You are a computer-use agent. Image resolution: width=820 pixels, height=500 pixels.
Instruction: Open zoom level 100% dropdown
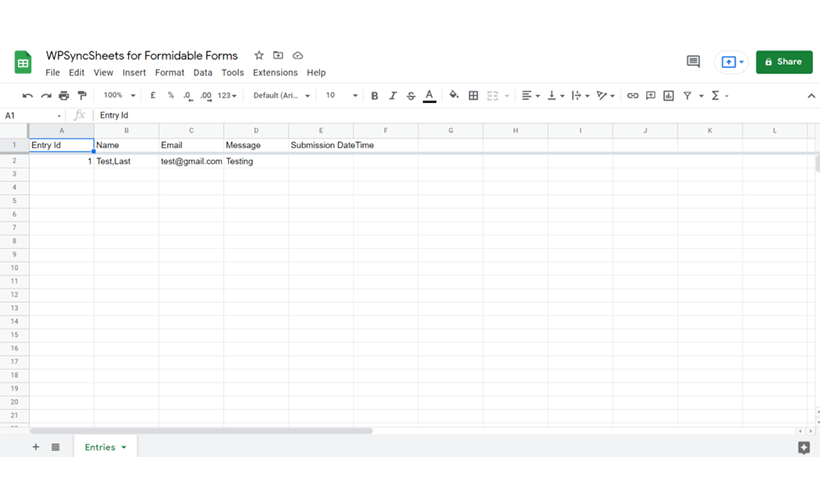point(119,95)
